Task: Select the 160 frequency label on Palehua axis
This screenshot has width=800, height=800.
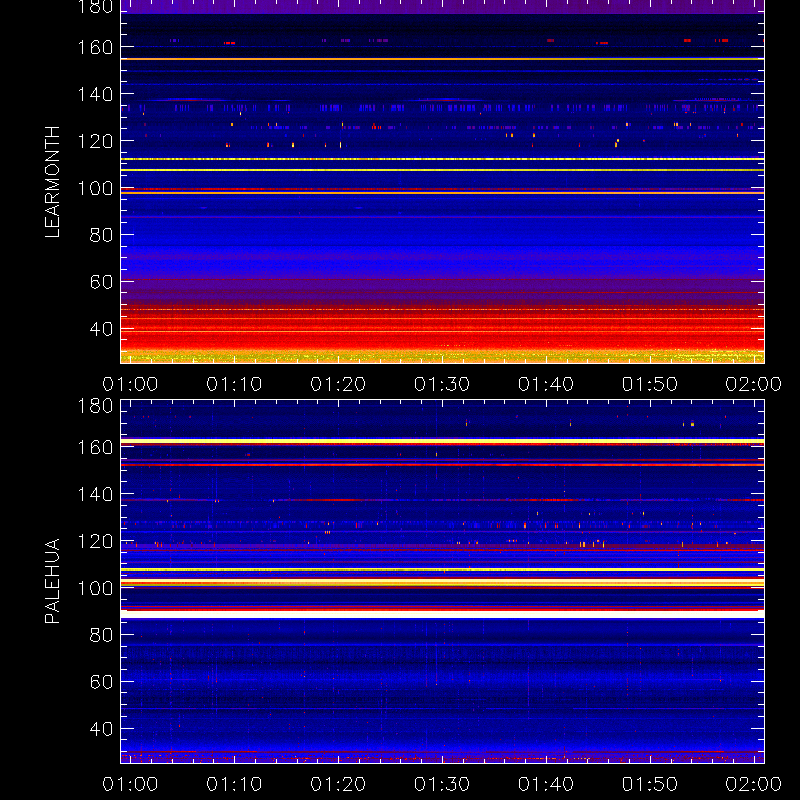Action: coord(95,447)
